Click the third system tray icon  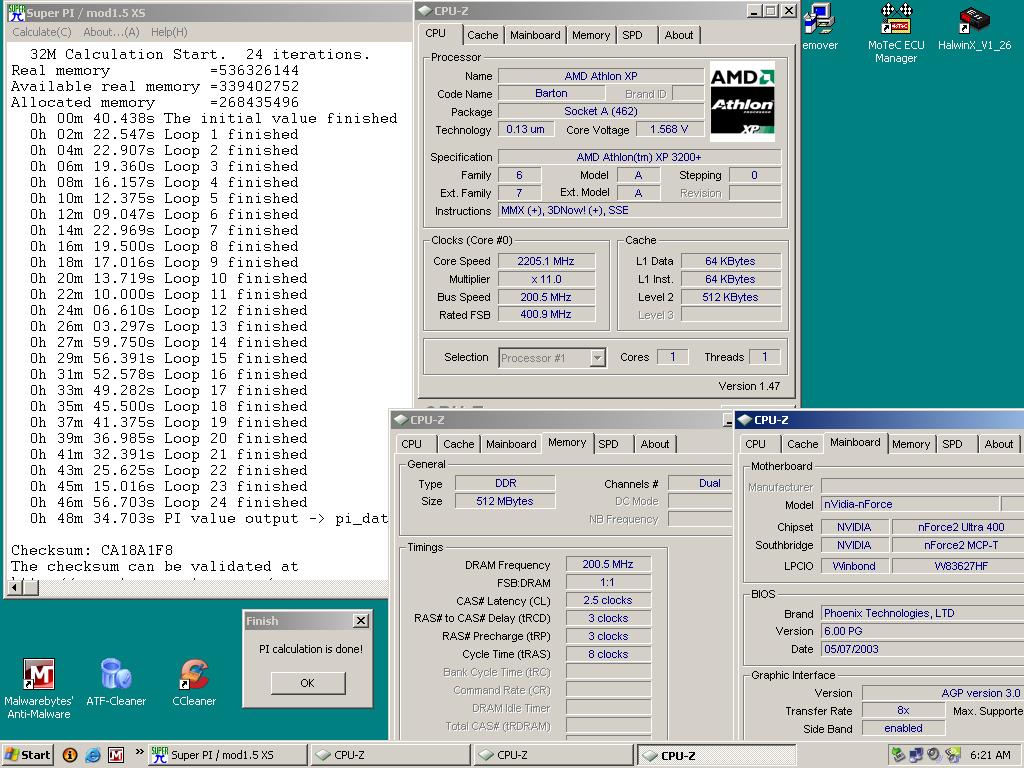click(935, 755)
